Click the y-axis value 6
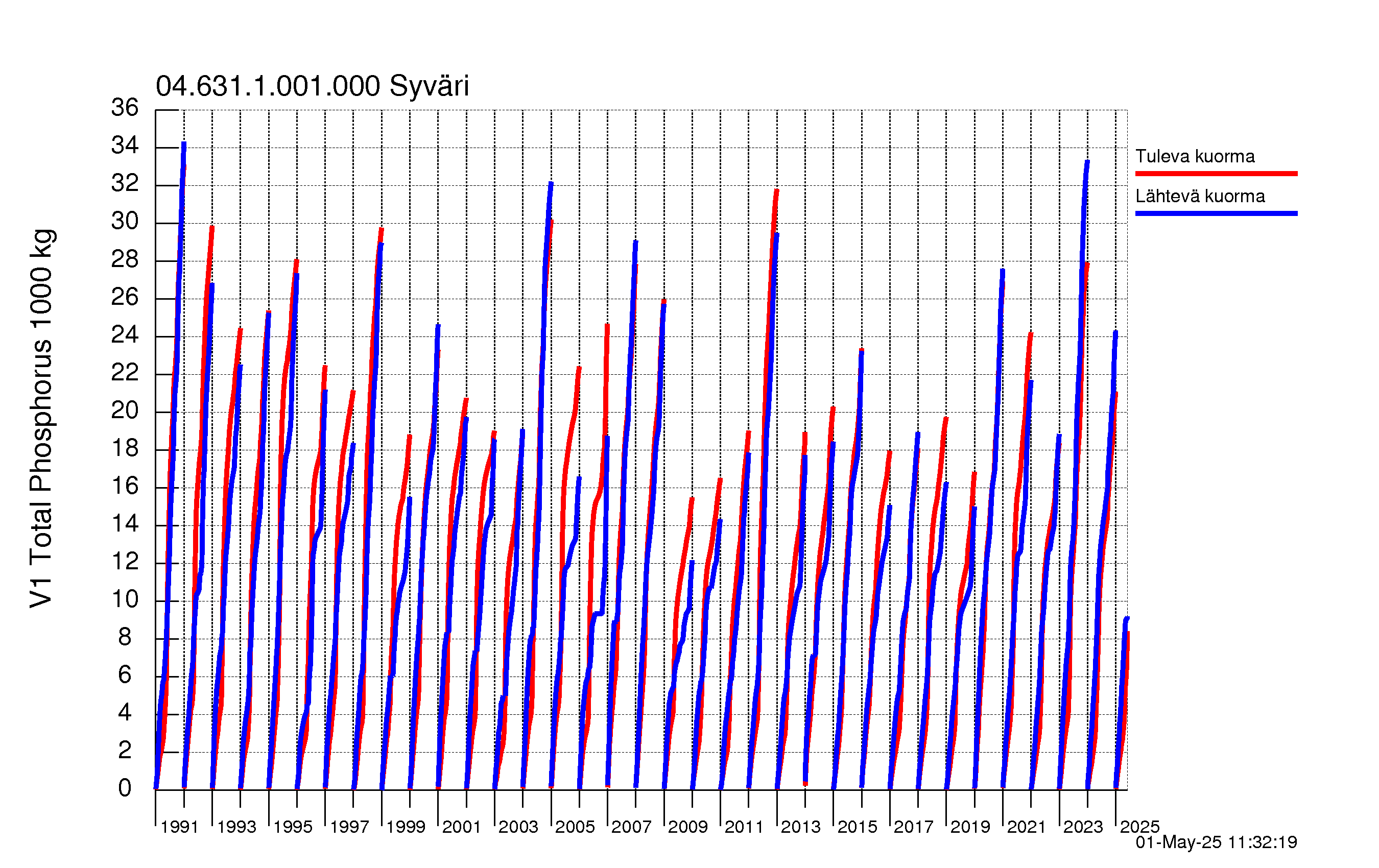Viewport: 1379px width, 868px height. pos(125,675)
